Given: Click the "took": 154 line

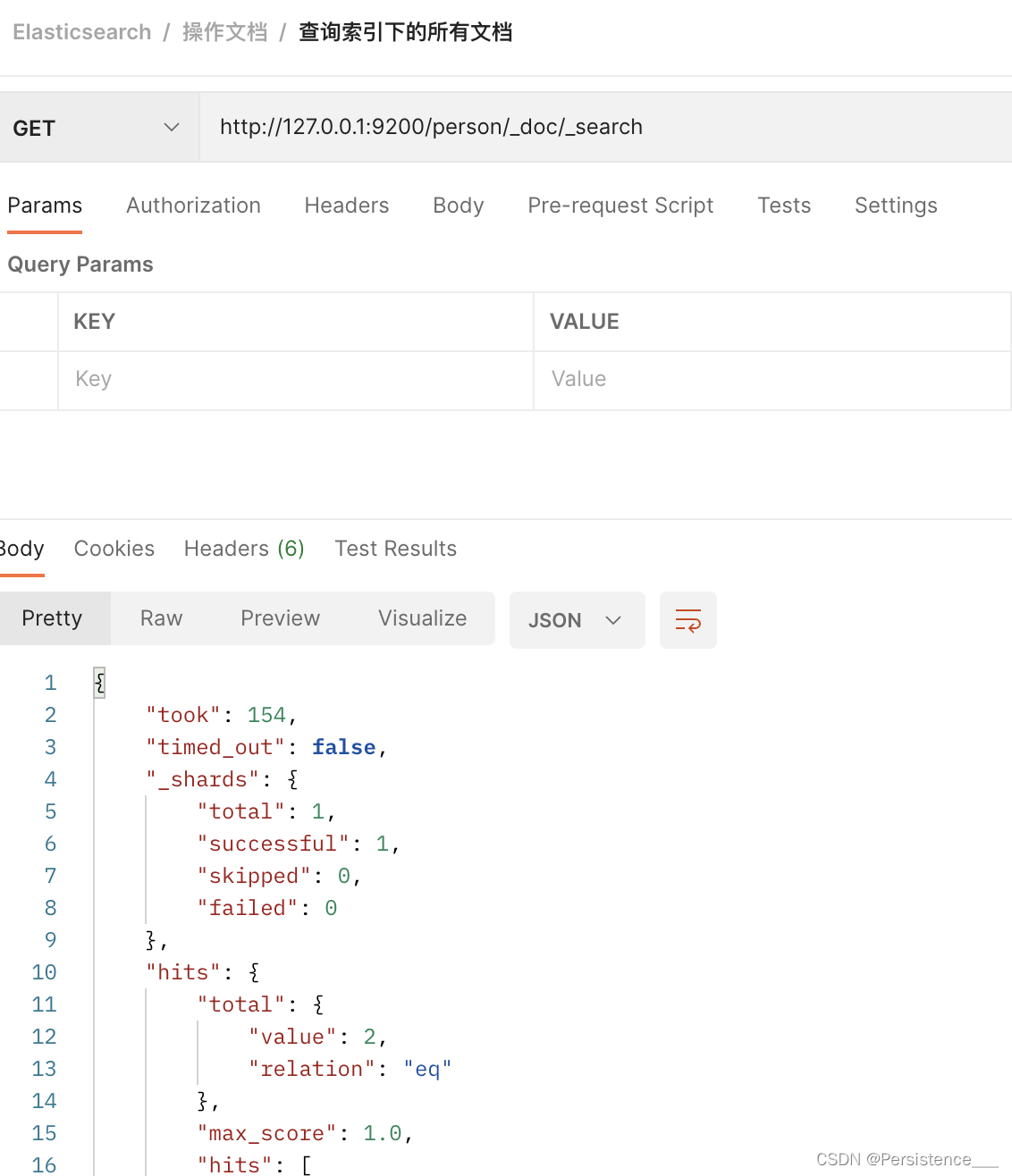Looking at the screenshot, I should tap(222, 715).
